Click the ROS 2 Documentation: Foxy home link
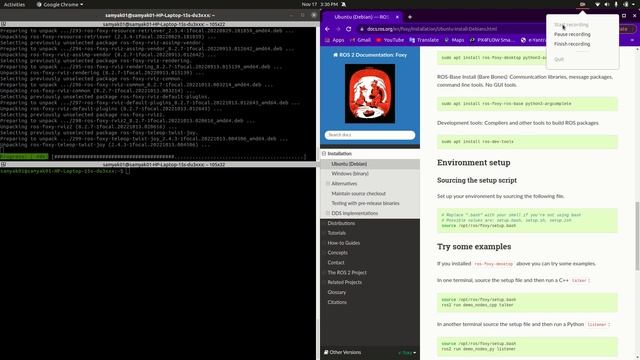Image resolution: width=640 pixels, height=360 pixels. pos(370,55)
